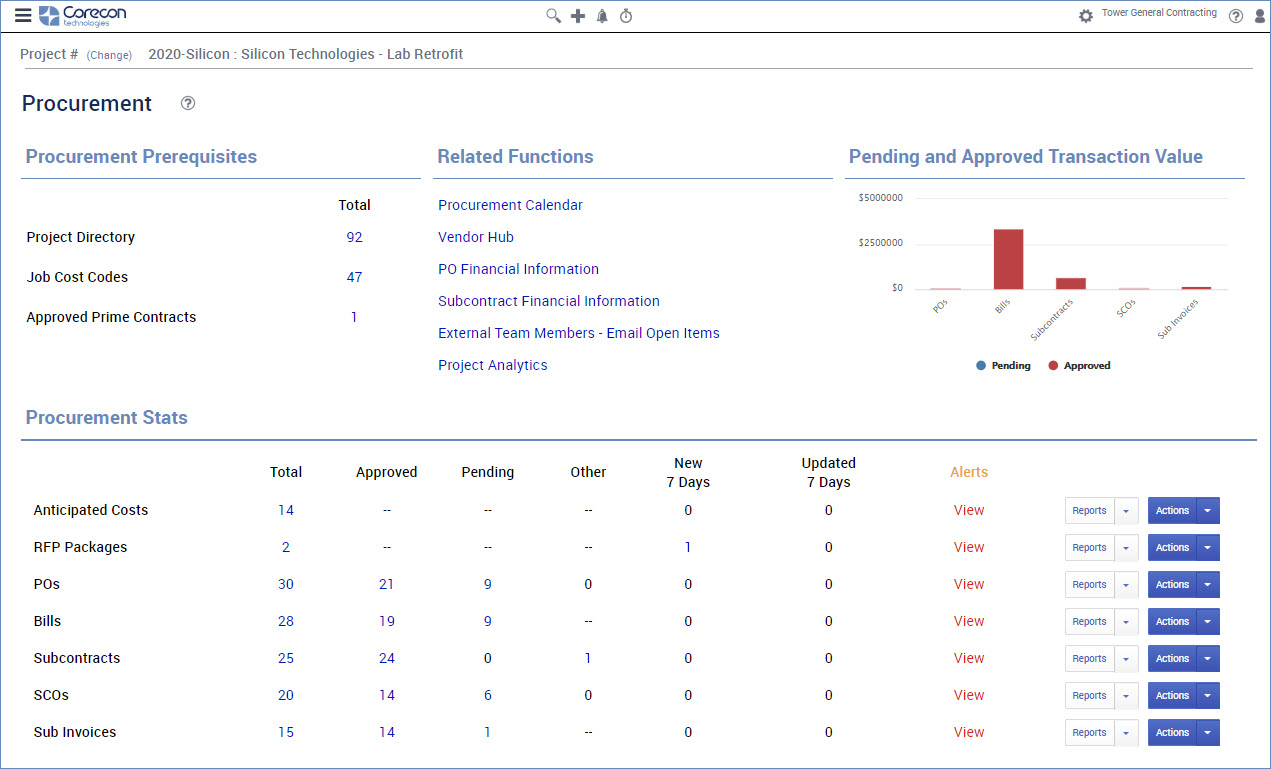1271x769 pixels.
Task: Click Project Directory total 92
Action: tap(354, 237)
